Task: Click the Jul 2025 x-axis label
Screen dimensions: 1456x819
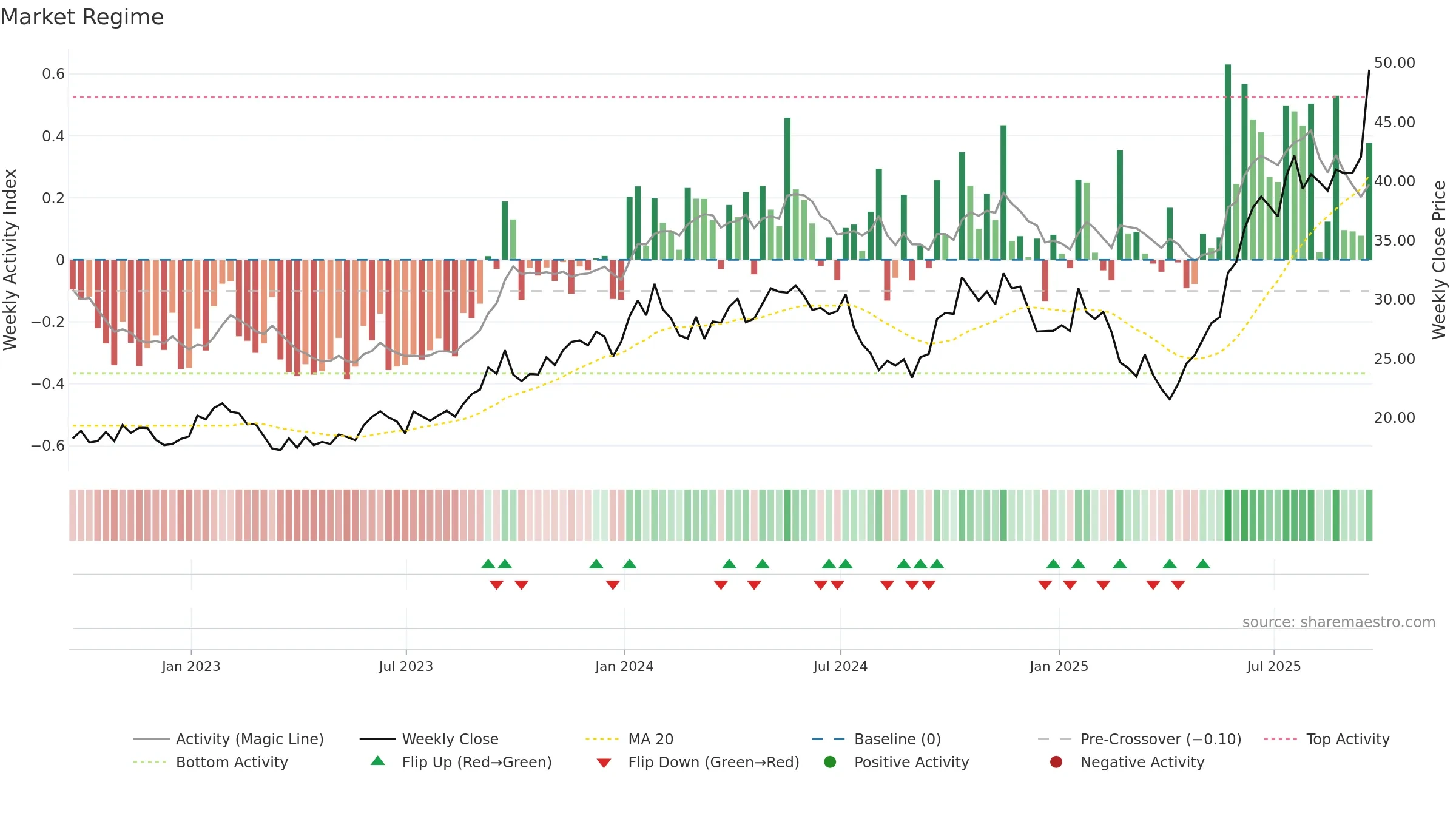Action: pos(1274,666)
